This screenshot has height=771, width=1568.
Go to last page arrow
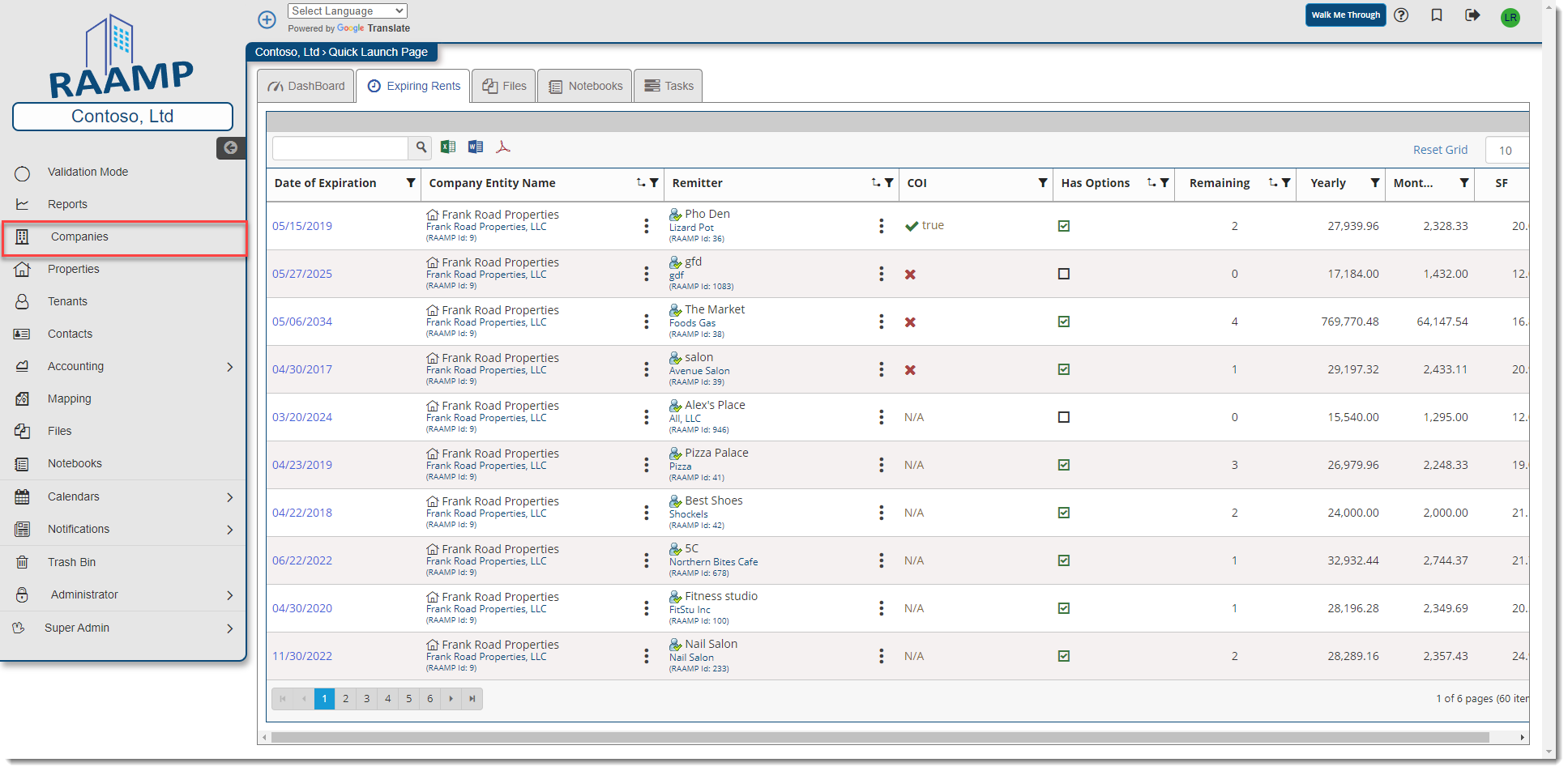(x=472, y=699)
